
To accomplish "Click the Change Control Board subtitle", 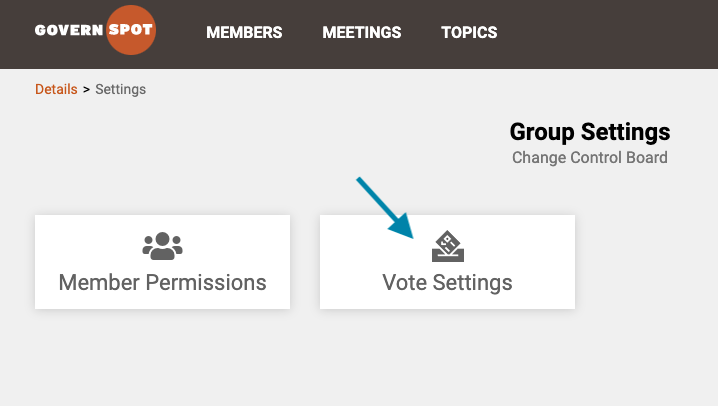I will (590, 157).
